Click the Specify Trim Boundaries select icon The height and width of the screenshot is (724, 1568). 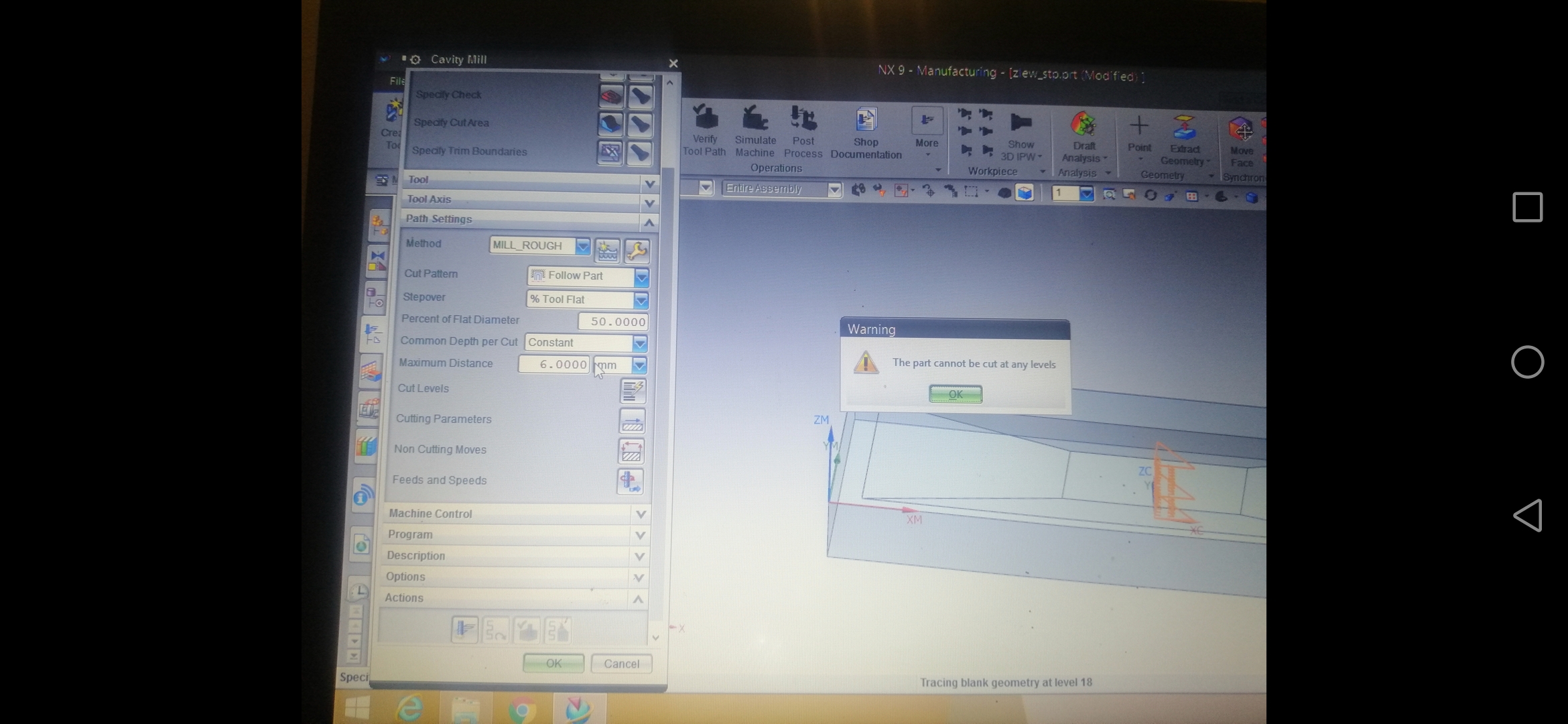tap(609, 153)
